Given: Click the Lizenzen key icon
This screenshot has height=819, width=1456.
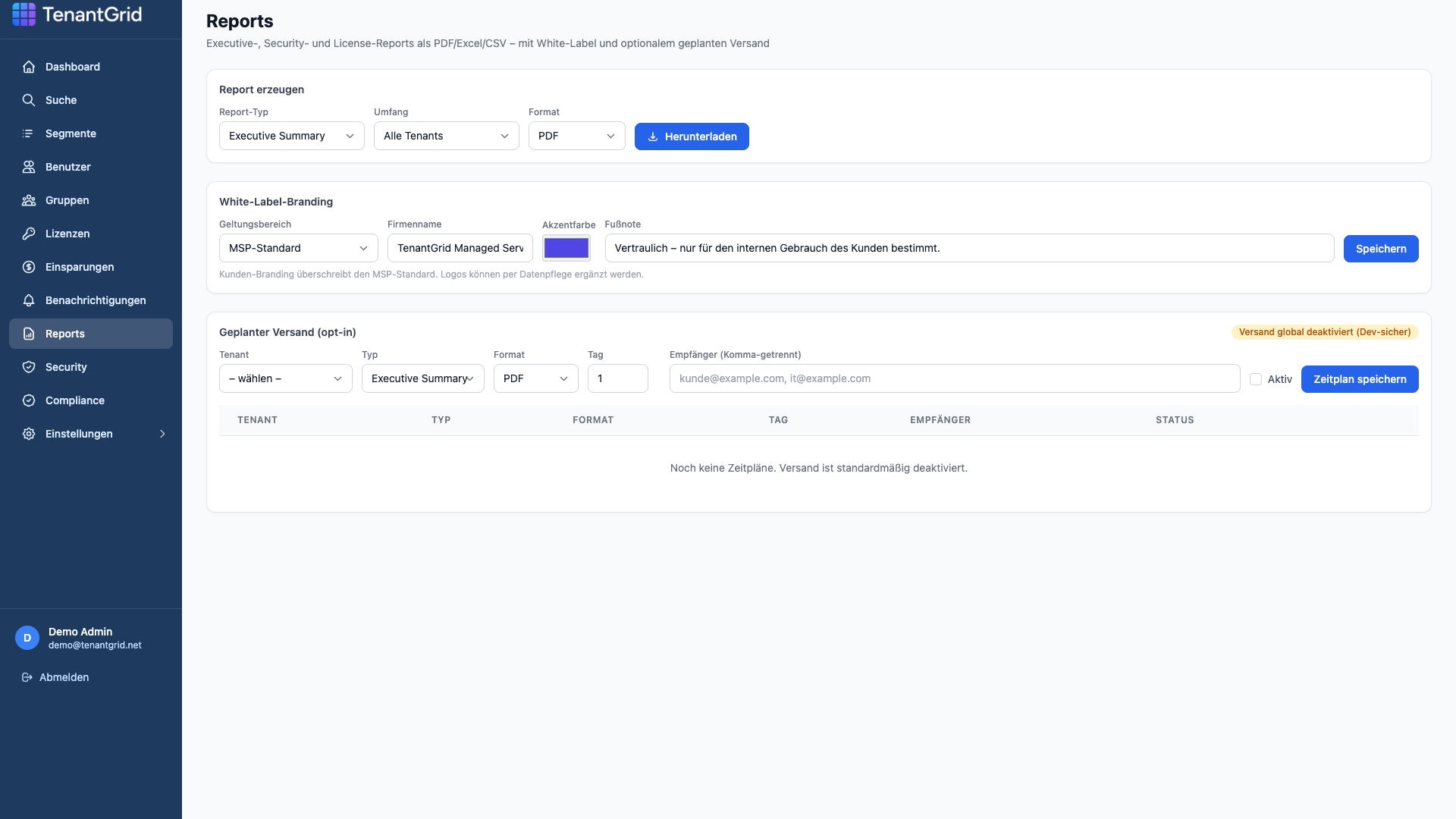Looking at the screenshot, I should 29,234.
